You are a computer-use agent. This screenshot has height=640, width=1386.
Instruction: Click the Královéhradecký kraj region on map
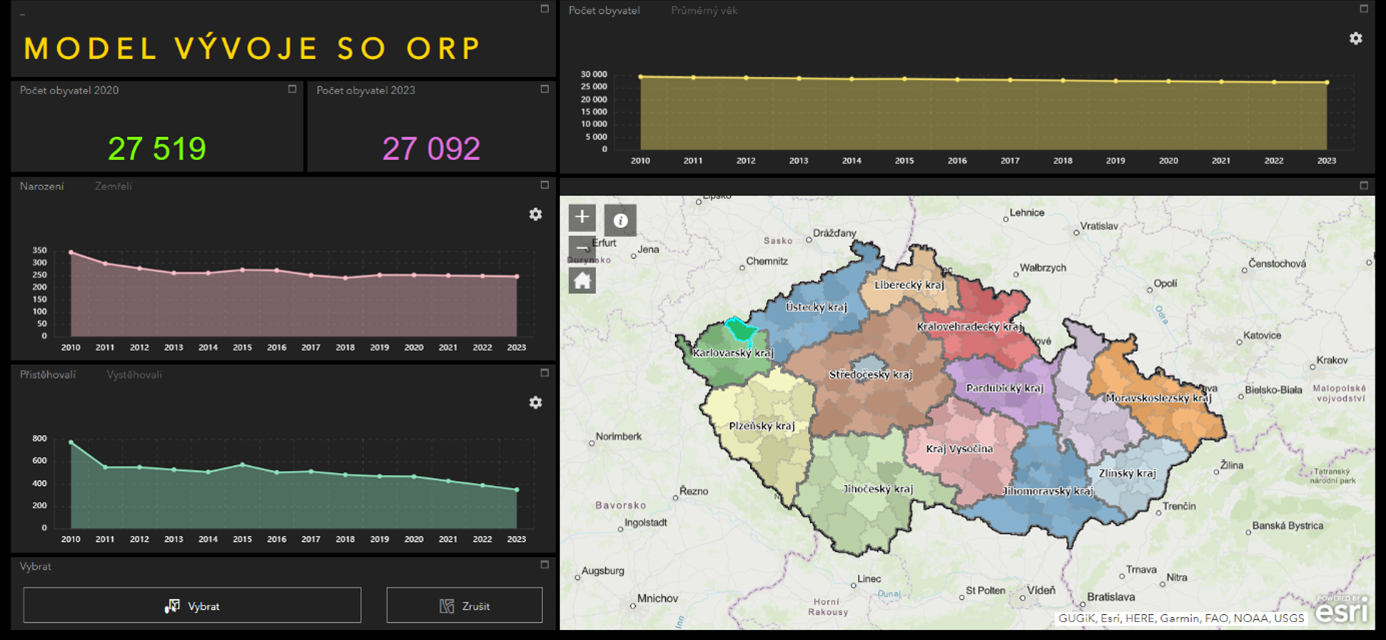click(970, 327)
